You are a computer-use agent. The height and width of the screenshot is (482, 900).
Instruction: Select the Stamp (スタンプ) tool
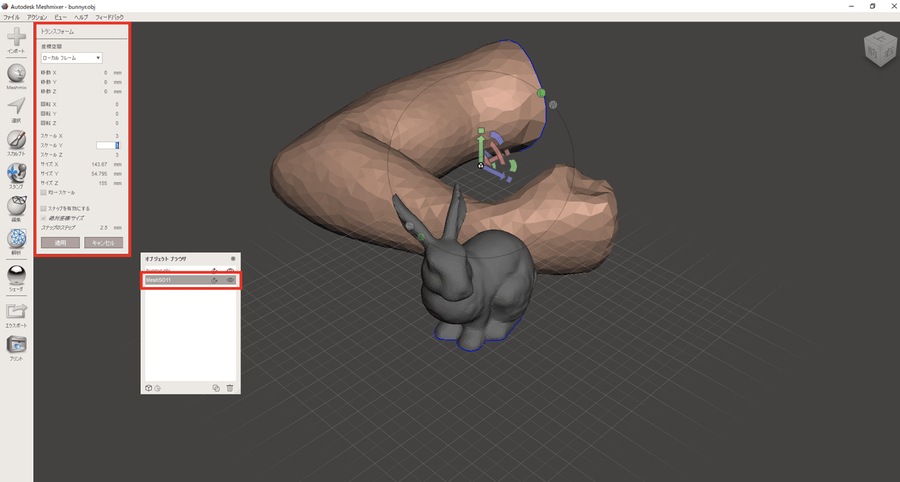16,173
